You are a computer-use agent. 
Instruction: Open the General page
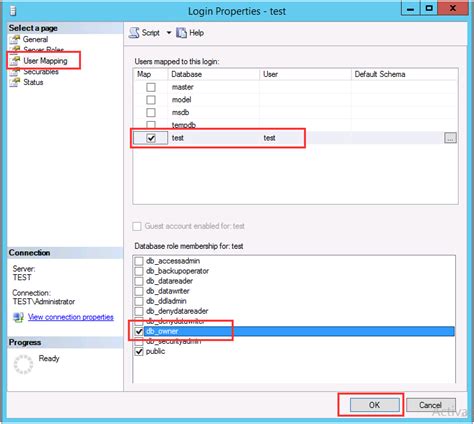pyautogui.click(x=35, y=39)
